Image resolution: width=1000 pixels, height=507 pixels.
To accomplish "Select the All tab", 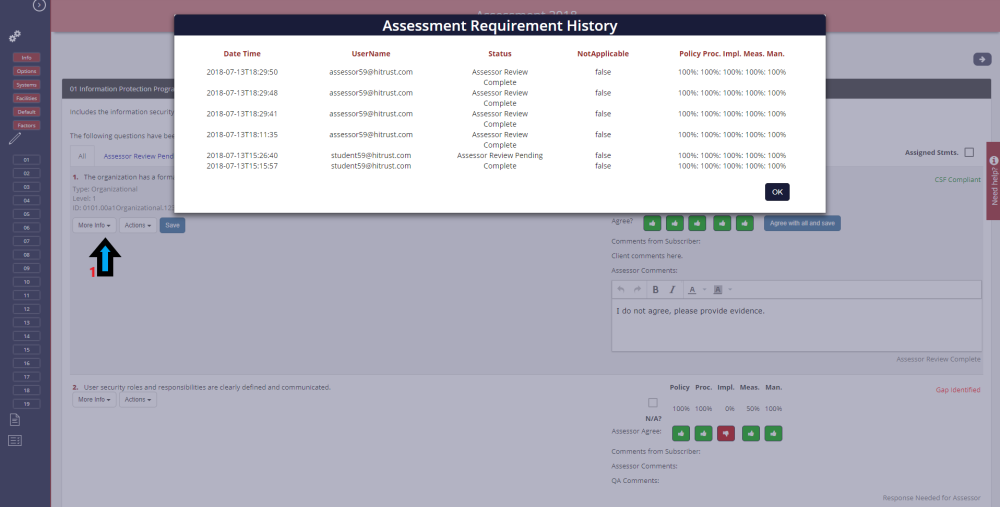I will tap(82, 156).
